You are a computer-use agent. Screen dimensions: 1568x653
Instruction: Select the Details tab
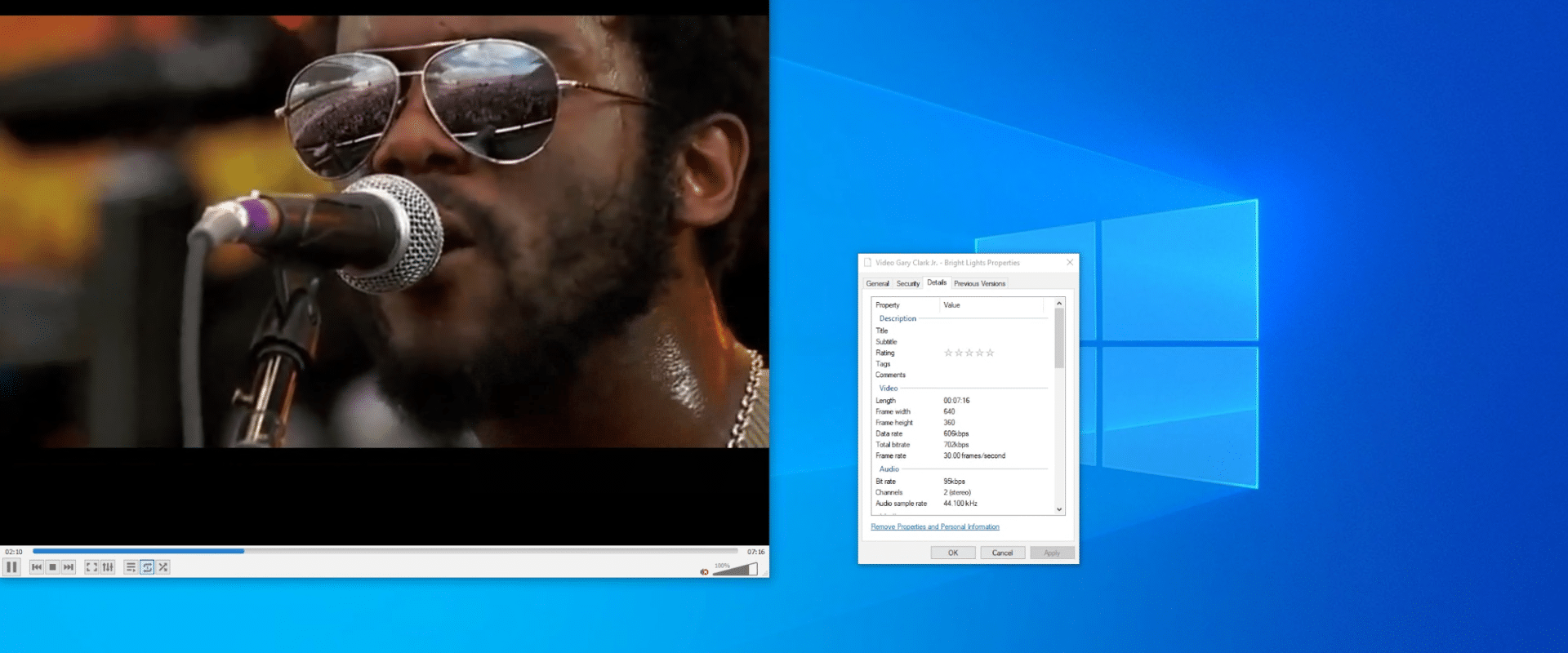click(937, 282)
